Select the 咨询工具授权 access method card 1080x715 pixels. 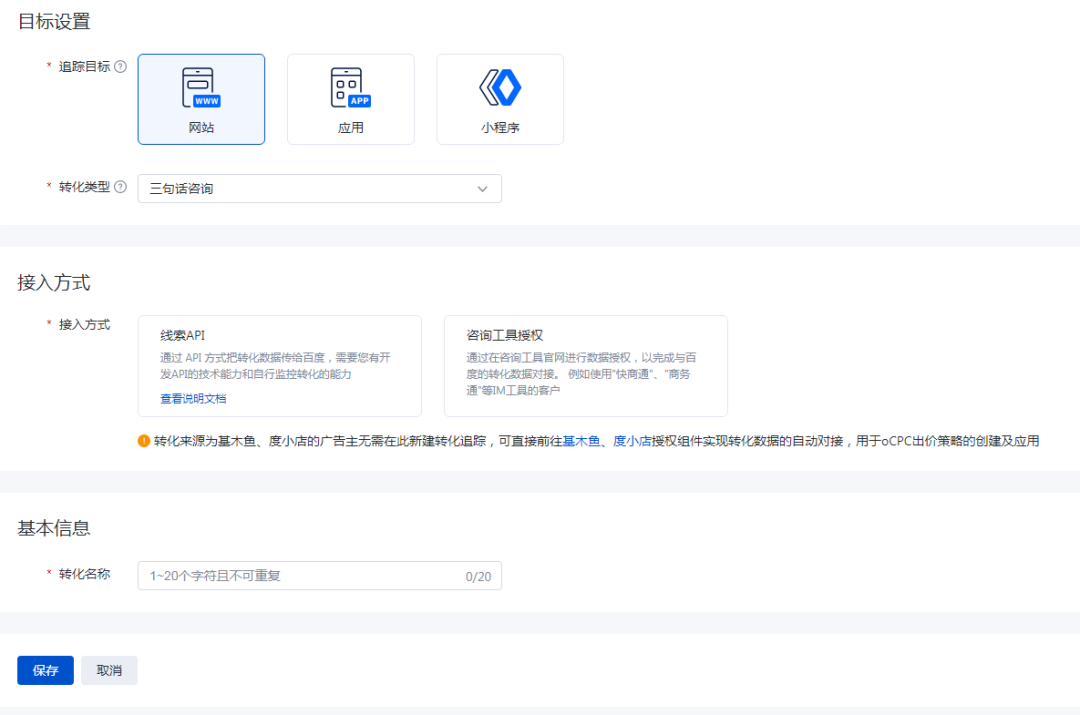585,365
